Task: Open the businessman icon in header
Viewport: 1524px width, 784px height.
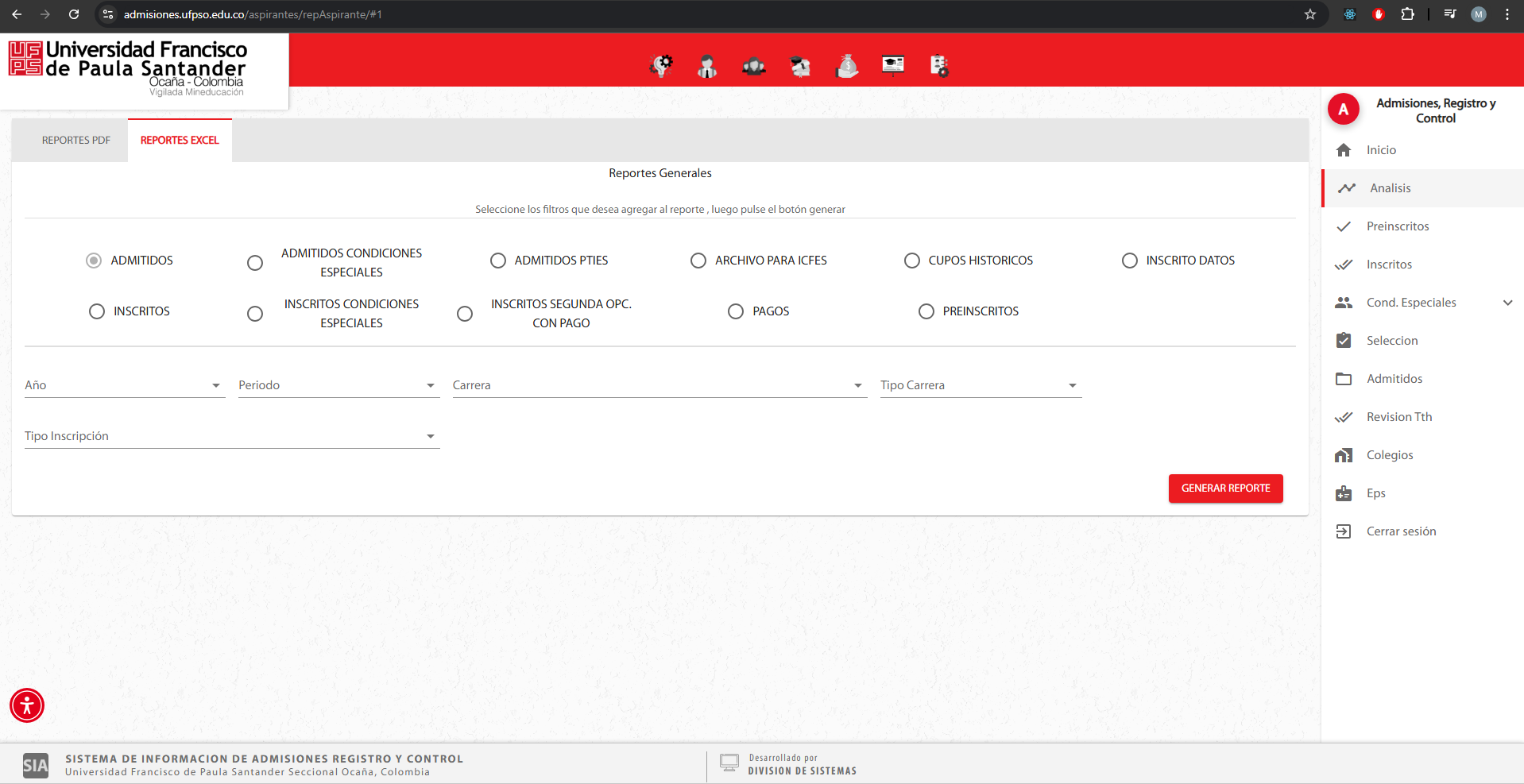Action: coord(706,66)
